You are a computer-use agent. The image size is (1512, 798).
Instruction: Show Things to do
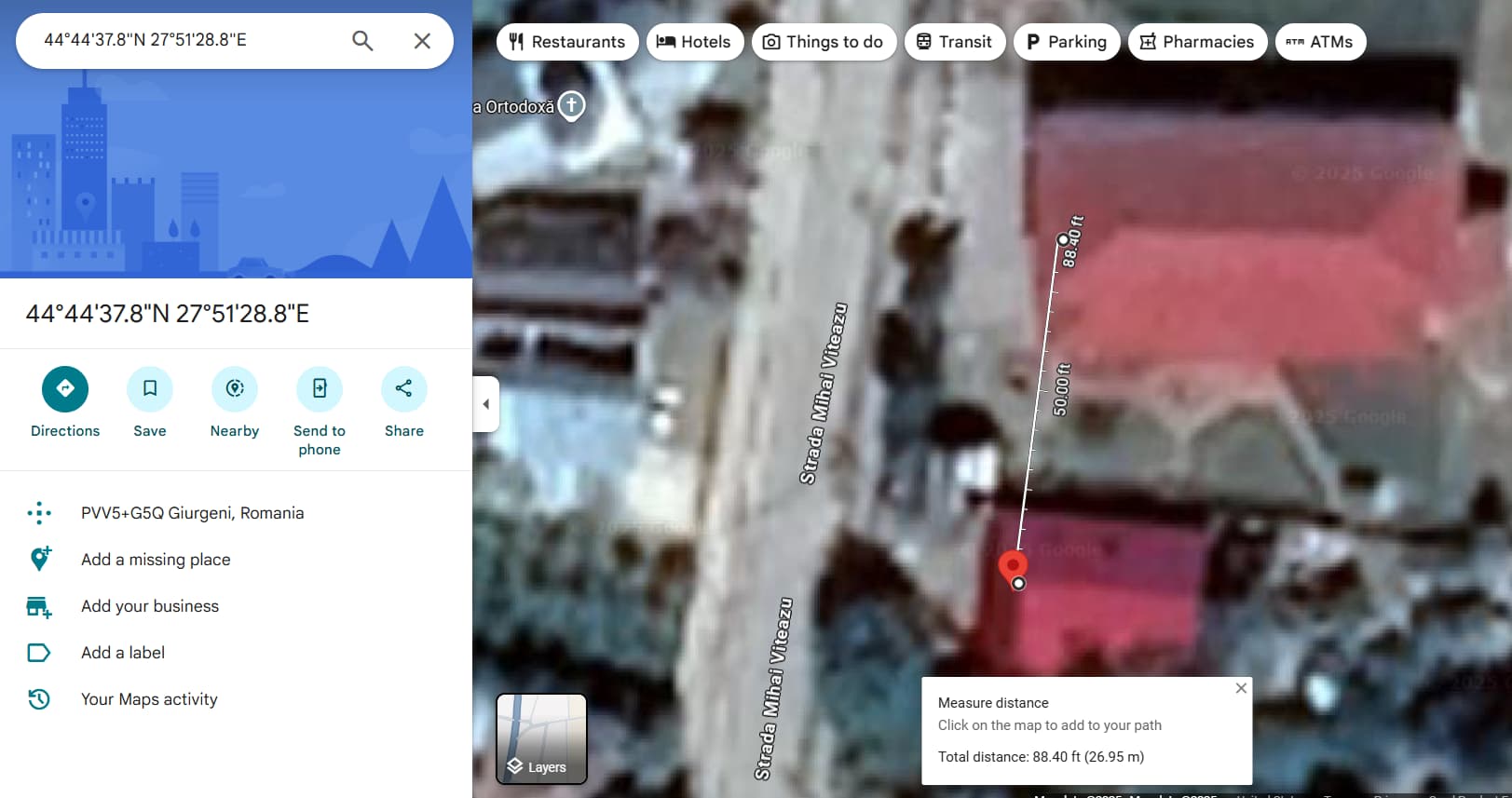pos(824,42)
